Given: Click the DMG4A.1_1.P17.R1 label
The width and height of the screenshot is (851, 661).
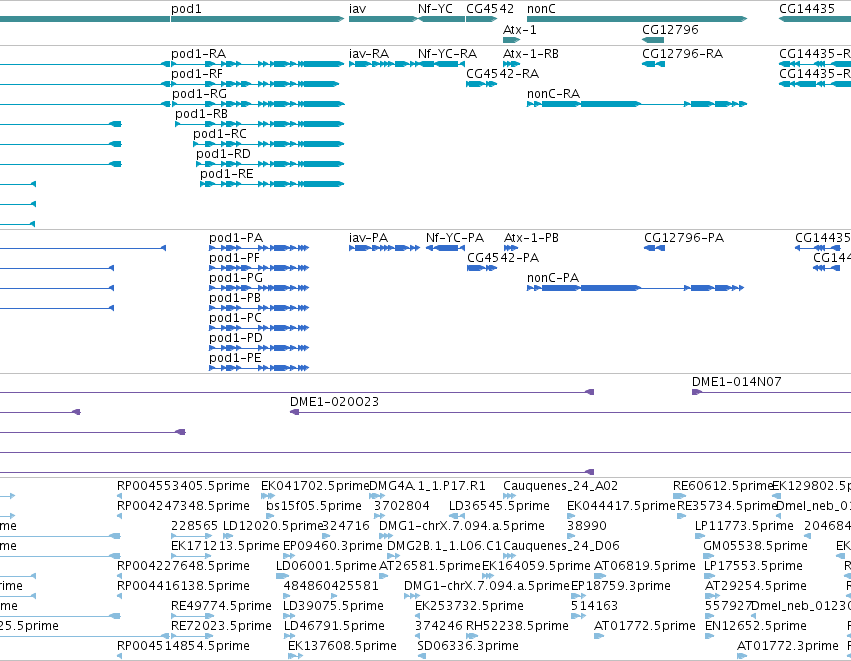Looking at the screenshot, I should tap(427, 486).
